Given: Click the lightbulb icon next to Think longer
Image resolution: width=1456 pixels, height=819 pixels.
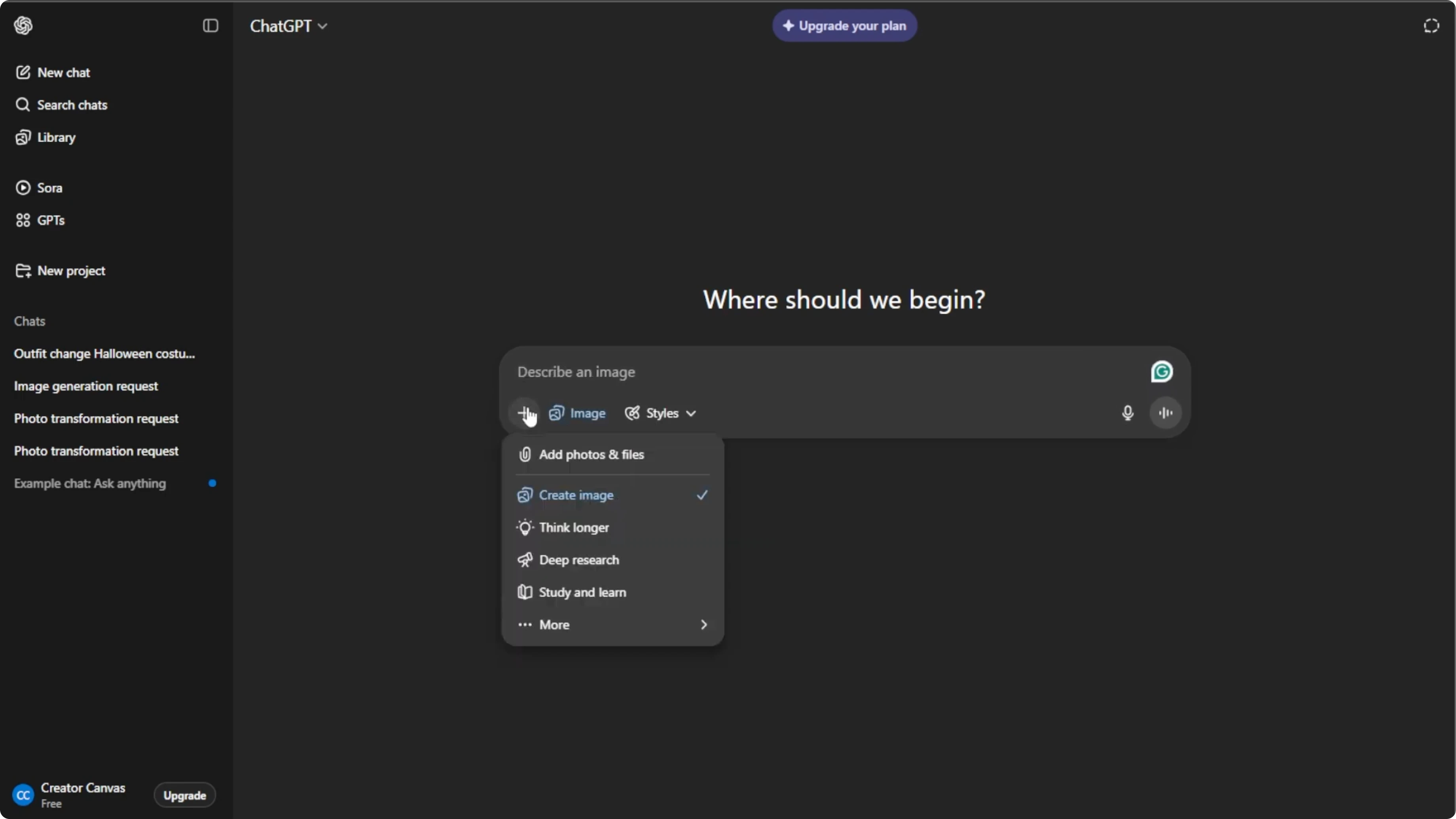Looking at the screenshot, I should pyautogui.click(x=525, y=527).
